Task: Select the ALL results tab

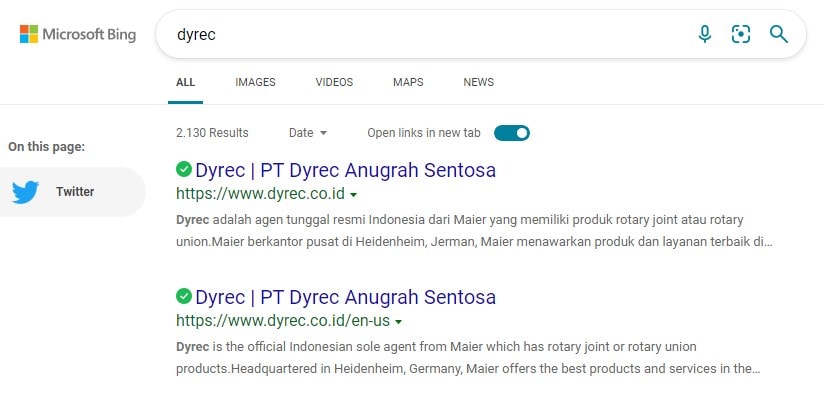Action: 185,82
